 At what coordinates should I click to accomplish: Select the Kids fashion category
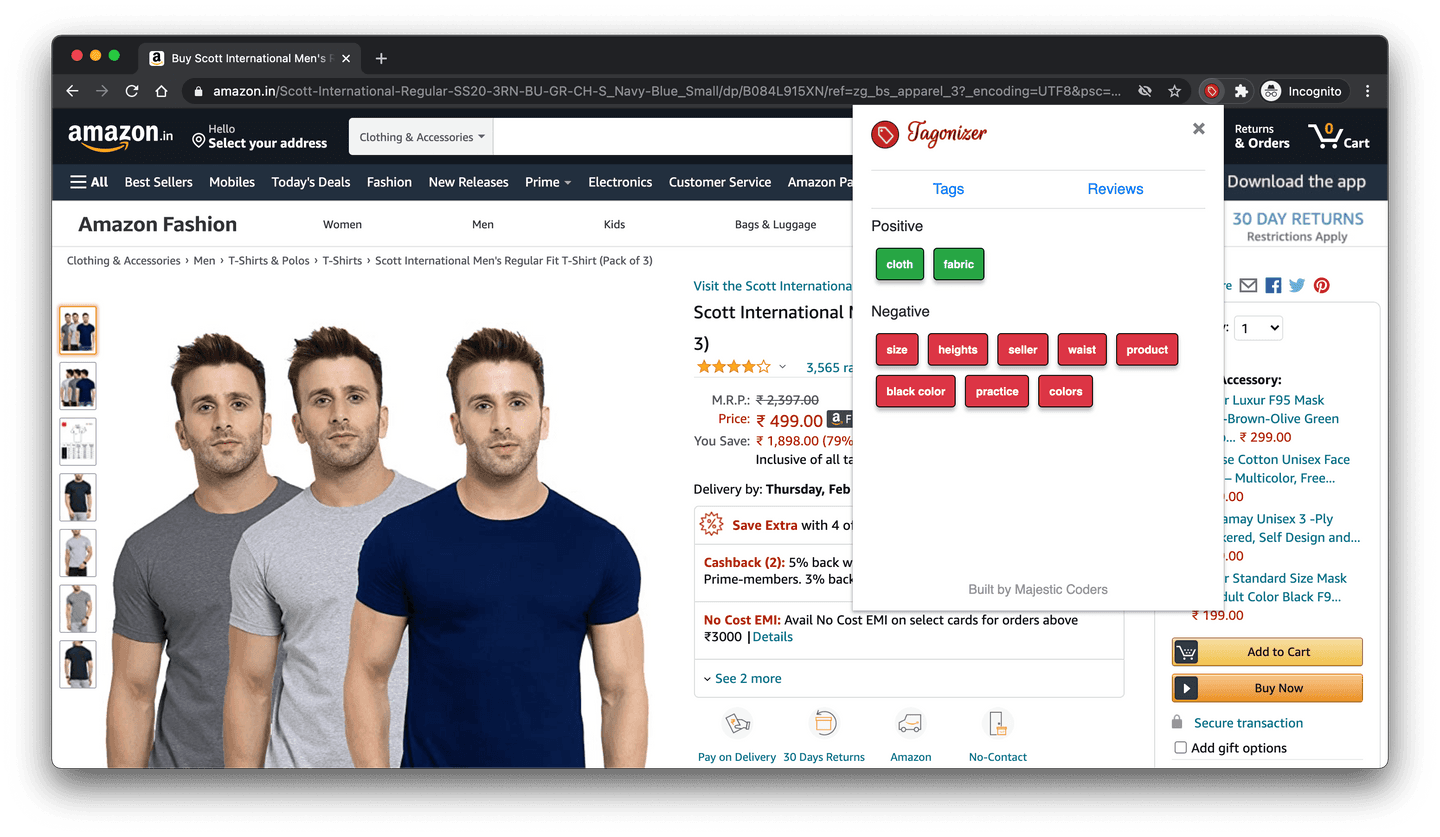tap(614, 224)
